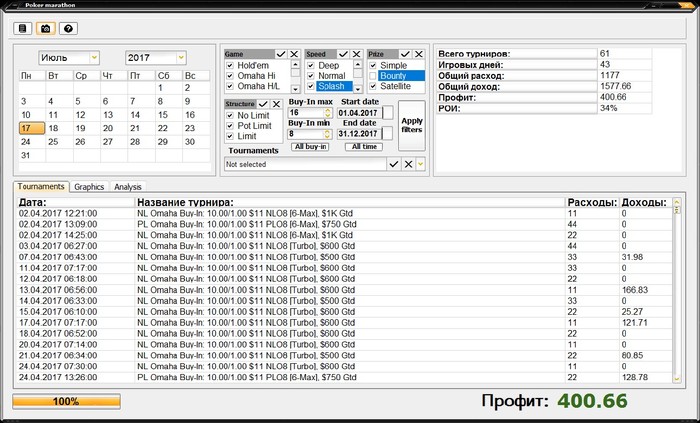Click the Общий доход value 1577.66
Screen dimensions: 700x423
(616, 87)
